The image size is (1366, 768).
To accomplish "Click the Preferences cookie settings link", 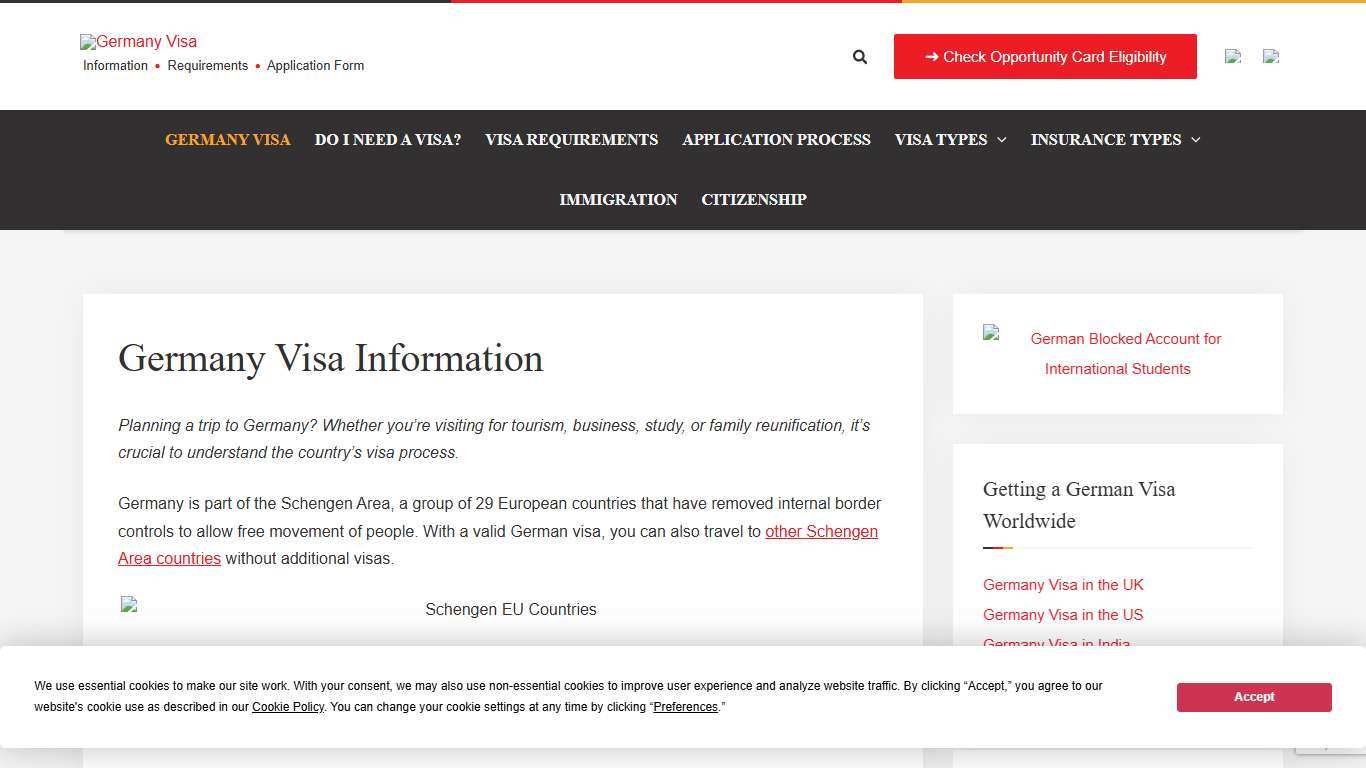I will pos(685,707).
